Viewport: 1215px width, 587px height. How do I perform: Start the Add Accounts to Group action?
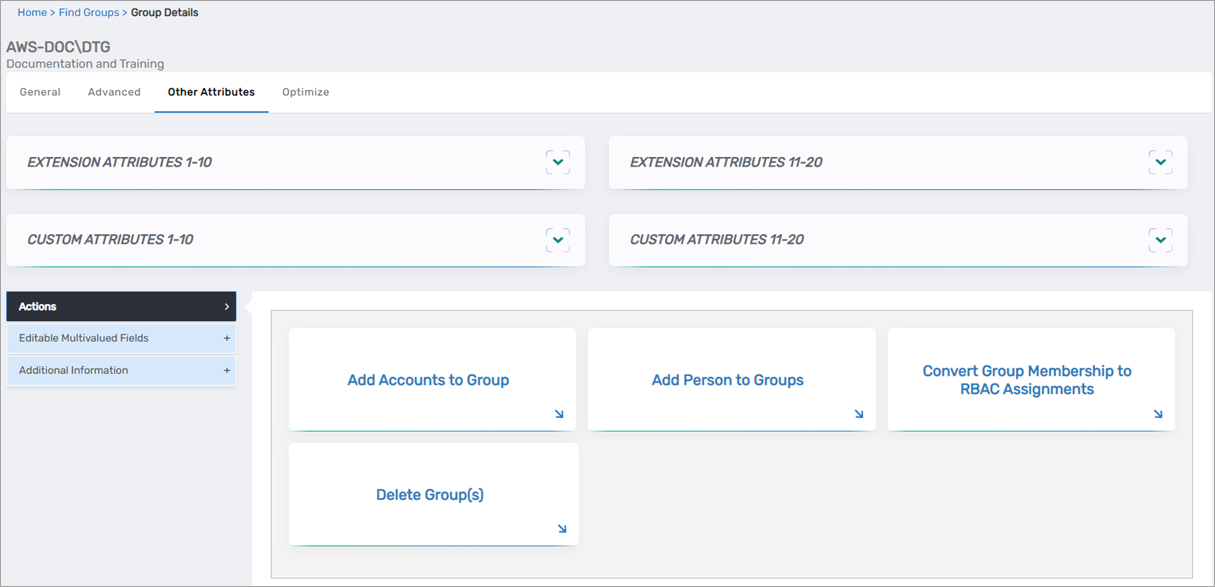428,380
